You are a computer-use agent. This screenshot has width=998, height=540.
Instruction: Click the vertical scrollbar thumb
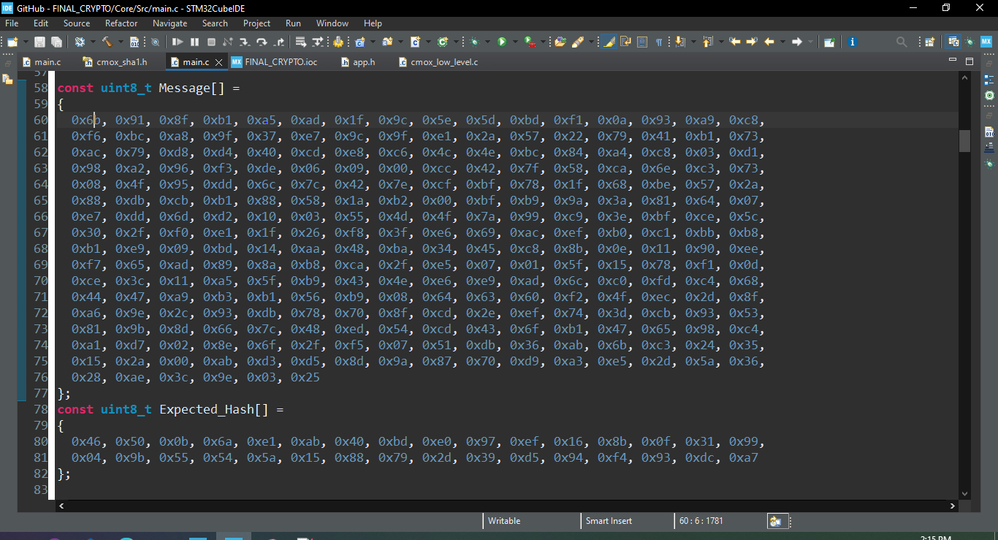pos(964,140)
